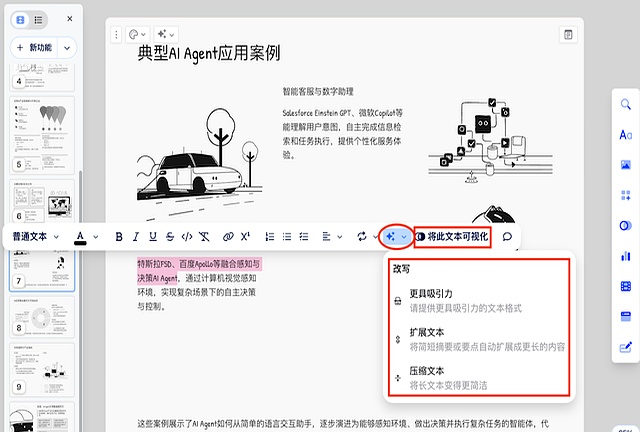This screenshot has height=432, width=640.
Task: Click highlighted text 特斯拉FSD
Action: (154, 264)
